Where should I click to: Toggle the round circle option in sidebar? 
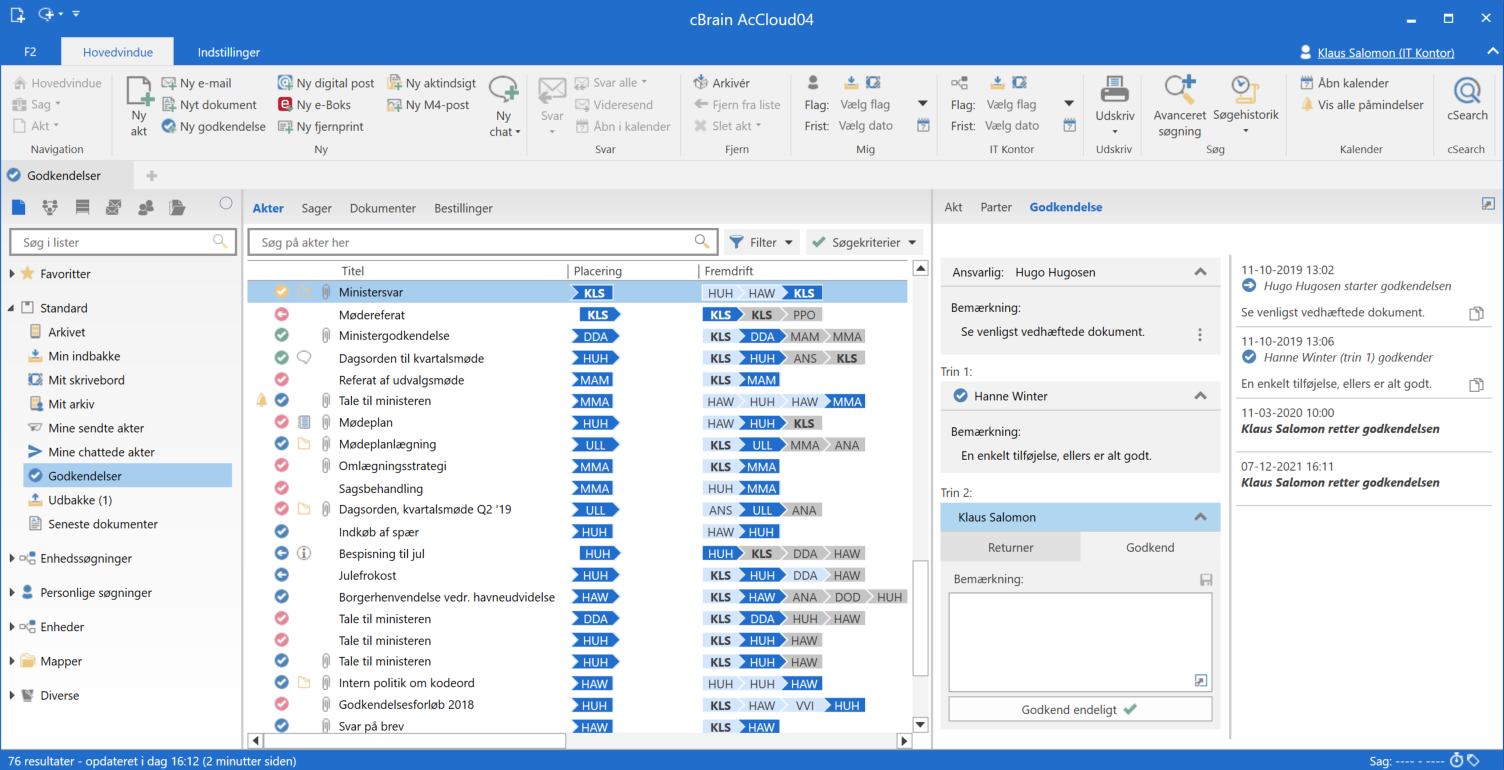click(226, 203)
